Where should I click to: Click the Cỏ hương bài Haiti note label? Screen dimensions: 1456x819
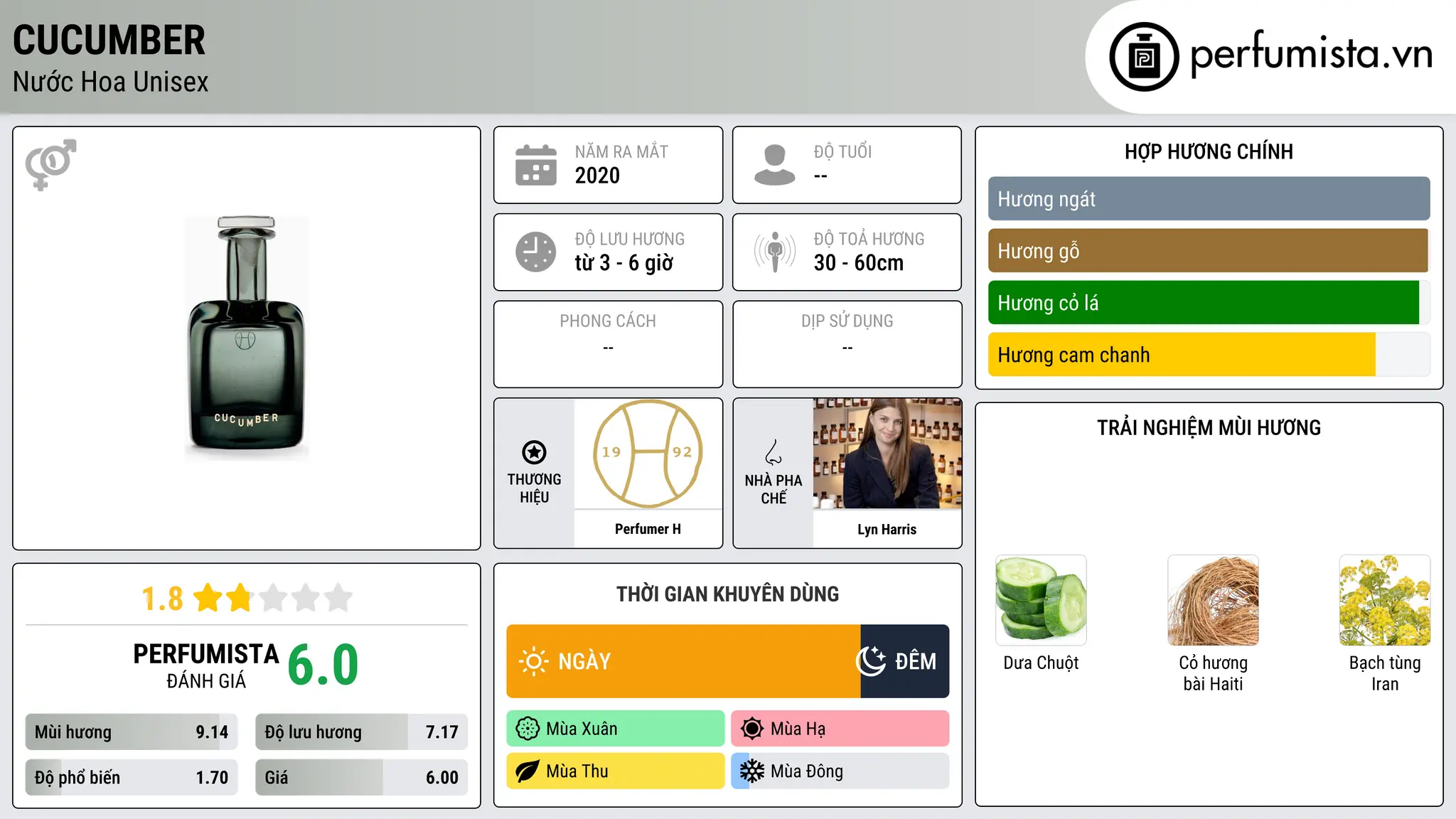point(1213,673)
